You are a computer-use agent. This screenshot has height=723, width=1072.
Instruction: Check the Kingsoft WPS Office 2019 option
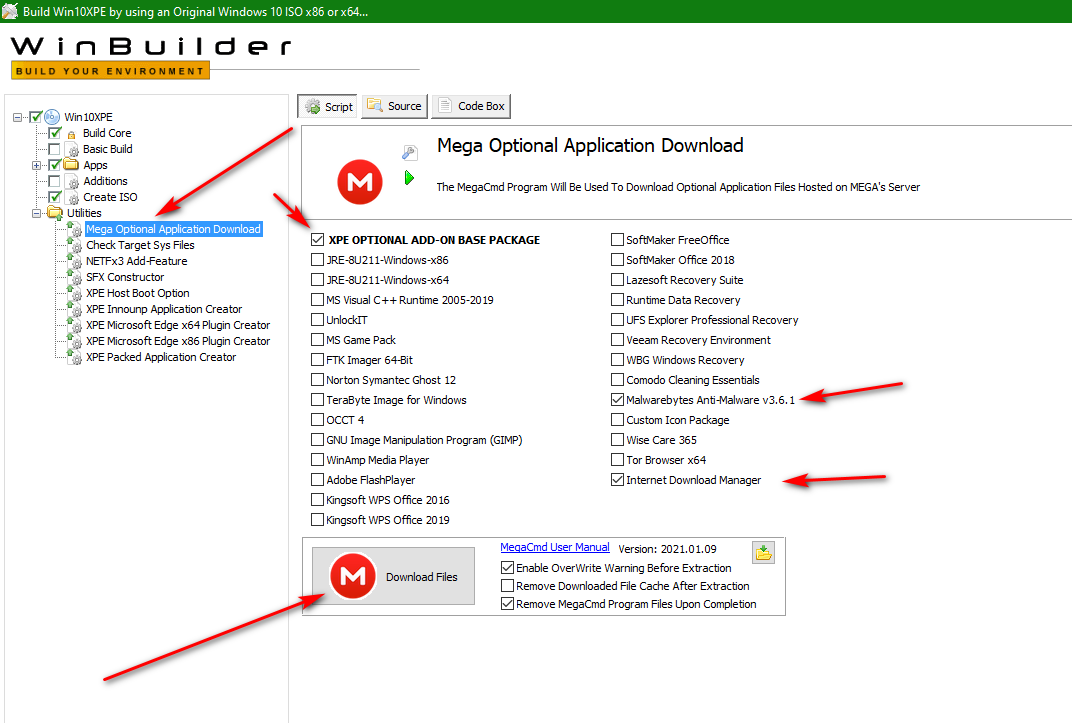[x=317, y=520]
